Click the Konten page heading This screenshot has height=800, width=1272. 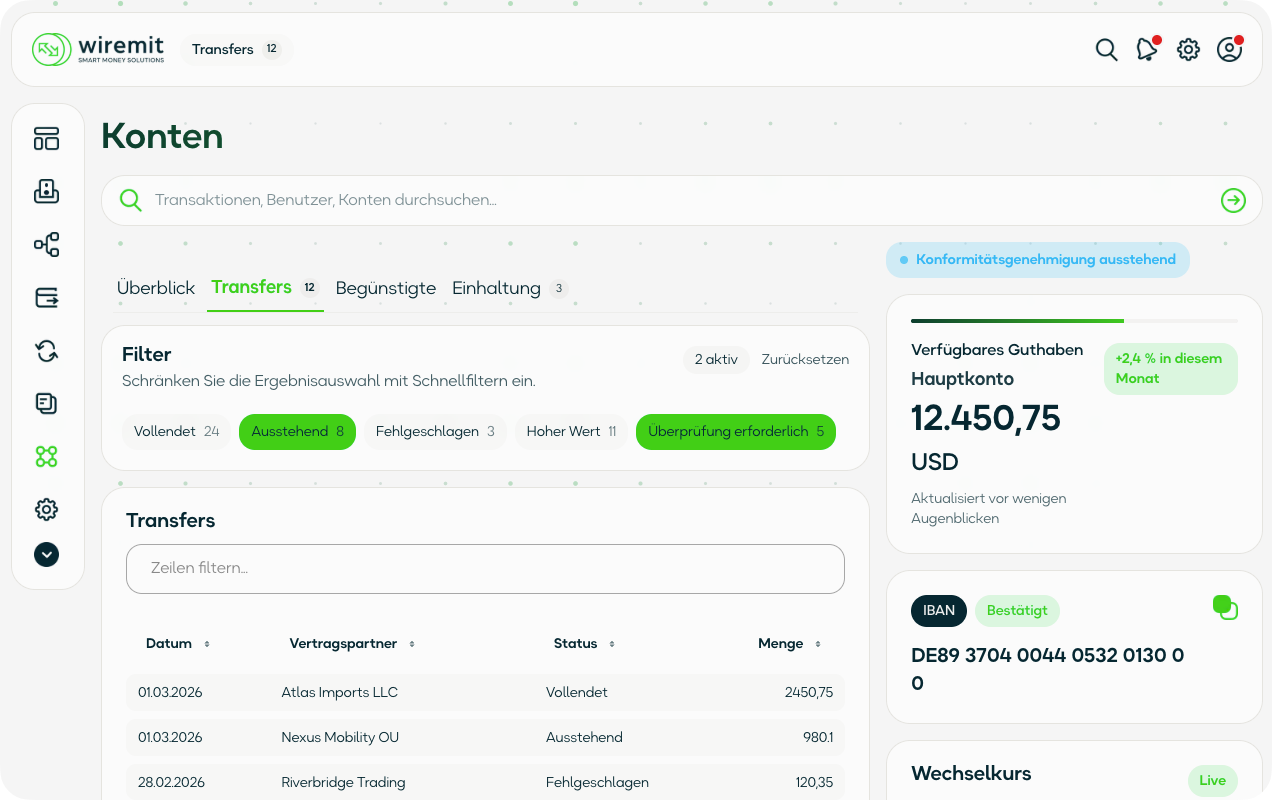[x=162, y=136]
